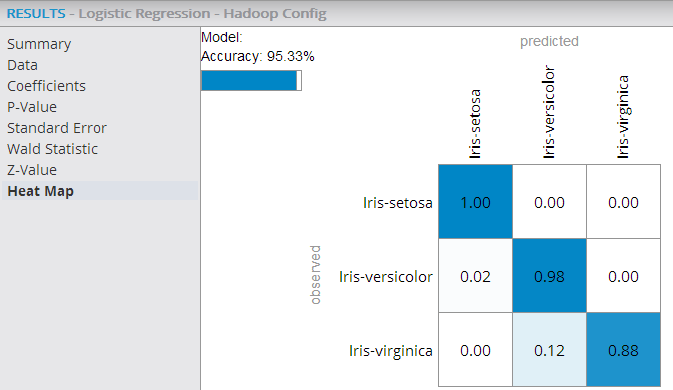Select the Heat Map section
Image resolution: width=673 pixels, height=390 pixels.
pos(100,191)
